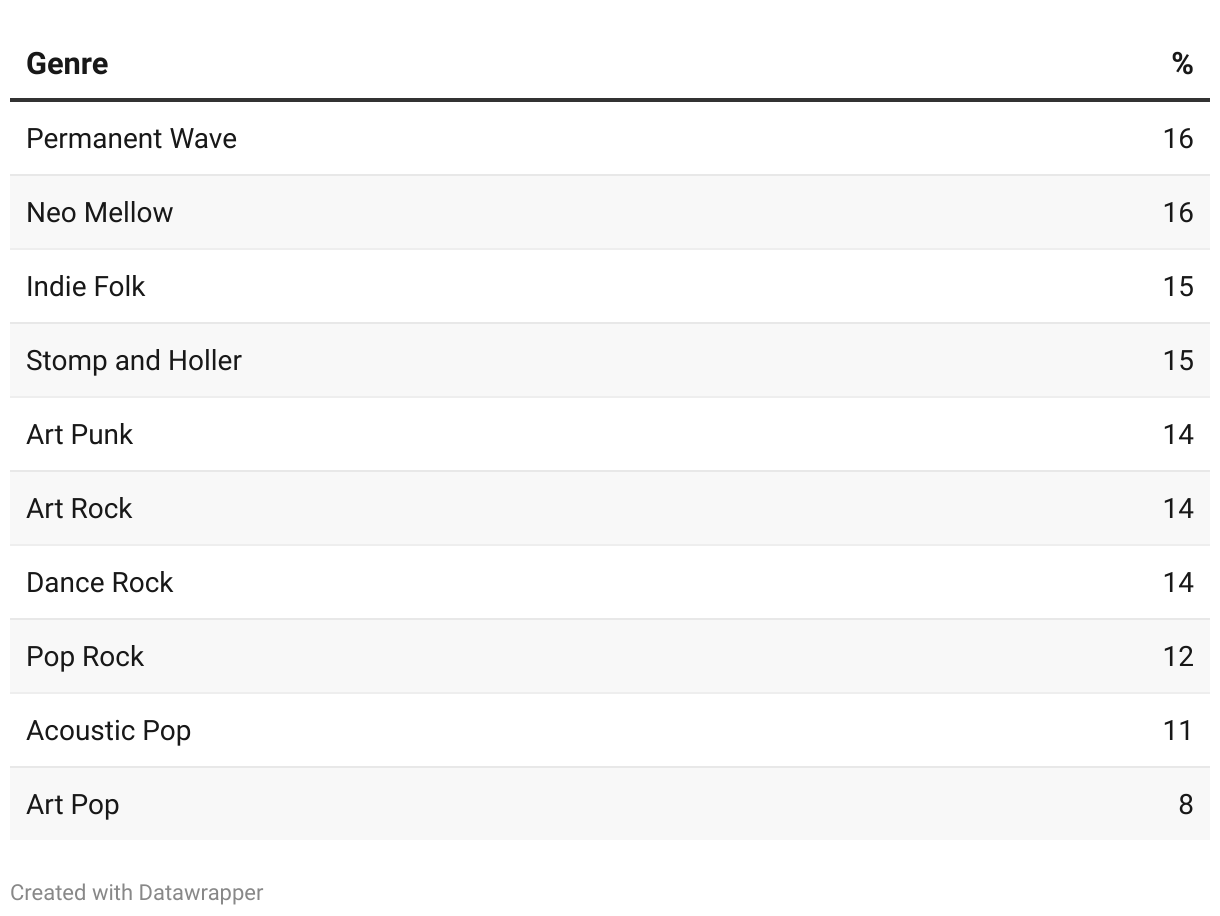This screenshot has height=916, width=1220.
Task: Click the Genre column header
Action: coord(67,64)
